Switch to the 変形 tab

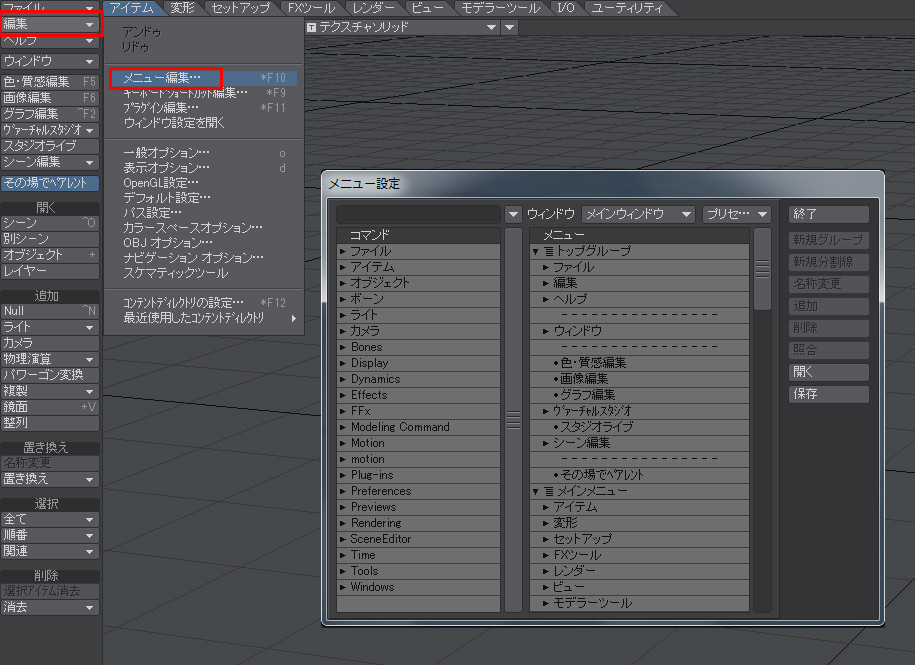pos(182,8)
